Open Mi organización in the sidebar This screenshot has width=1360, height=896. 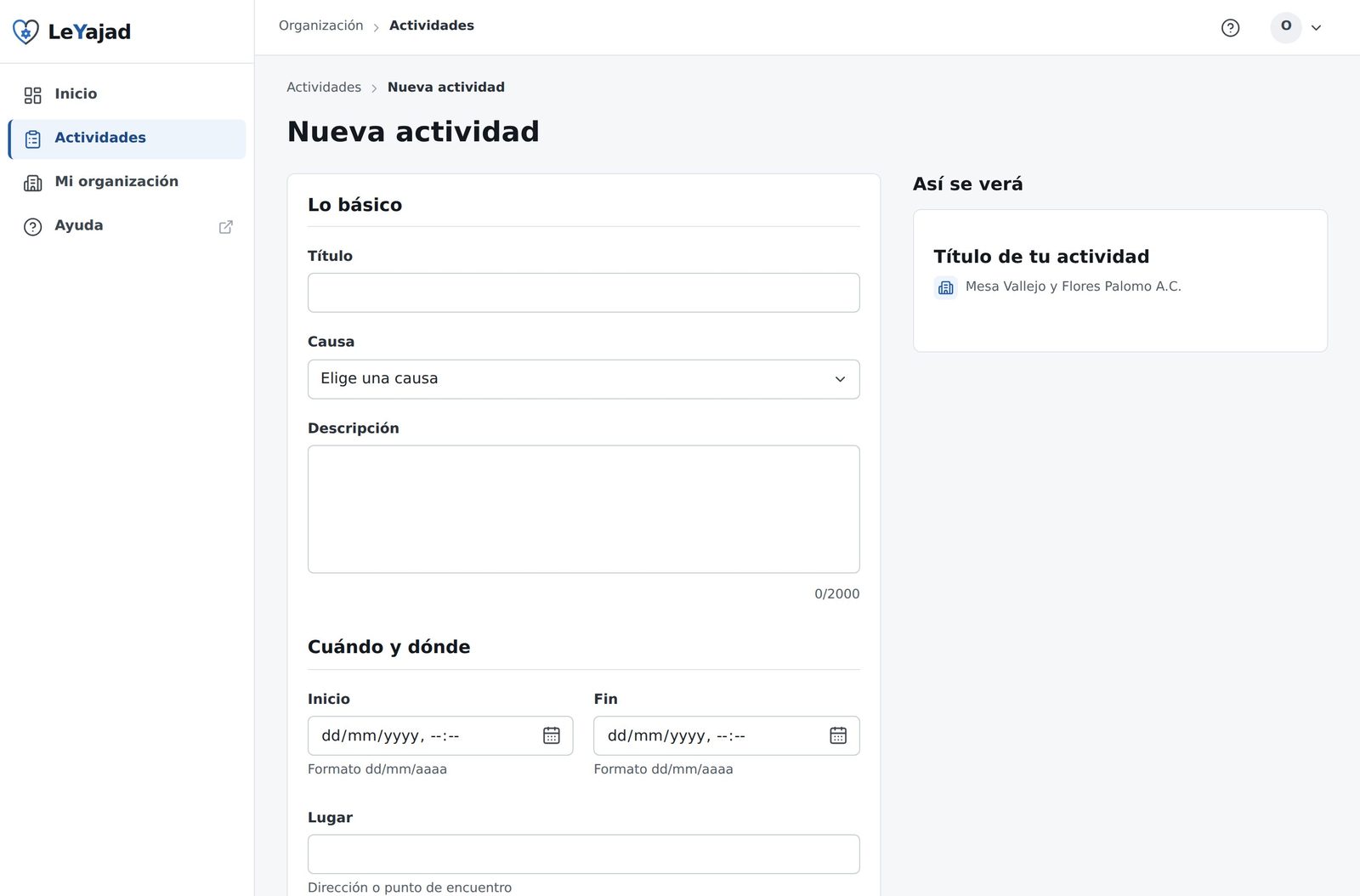pyautogui.click(x=127, y=182)
